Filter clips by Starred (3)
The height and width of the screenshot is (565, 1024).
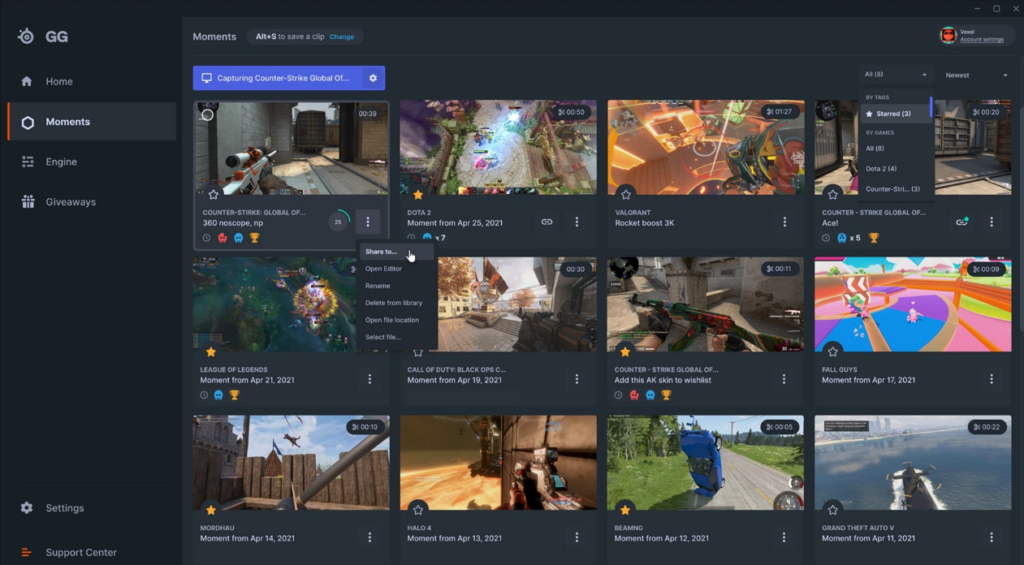click(893, 114)
